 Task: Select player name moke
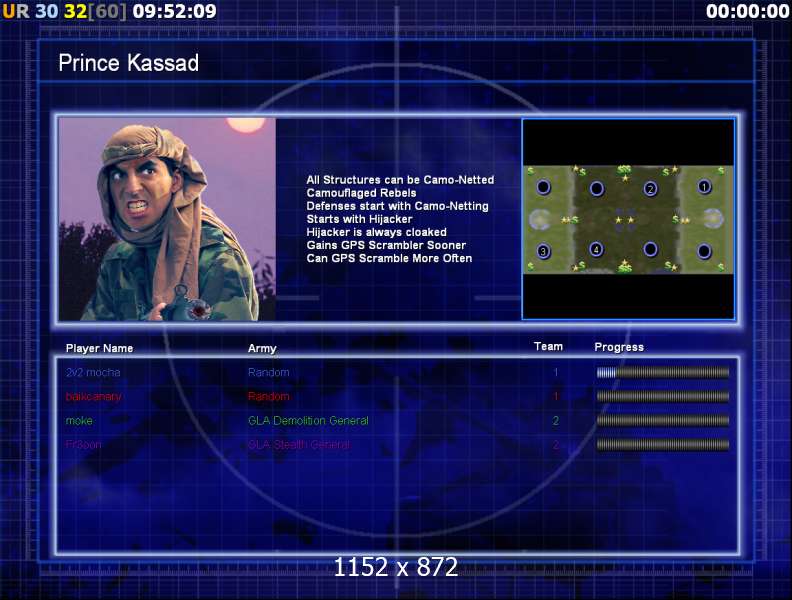pyautogui.click(x=79, y=420)
